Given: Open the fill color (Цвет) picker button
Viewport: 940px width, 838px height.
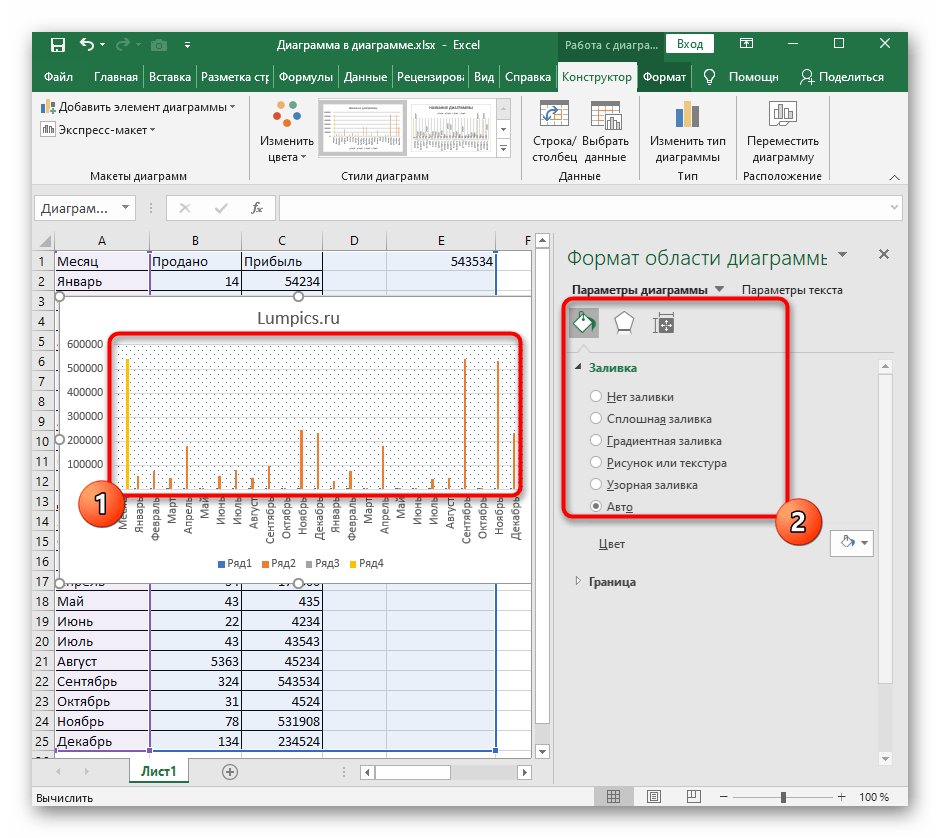Looking at the screenshot, I should point(851,543).
